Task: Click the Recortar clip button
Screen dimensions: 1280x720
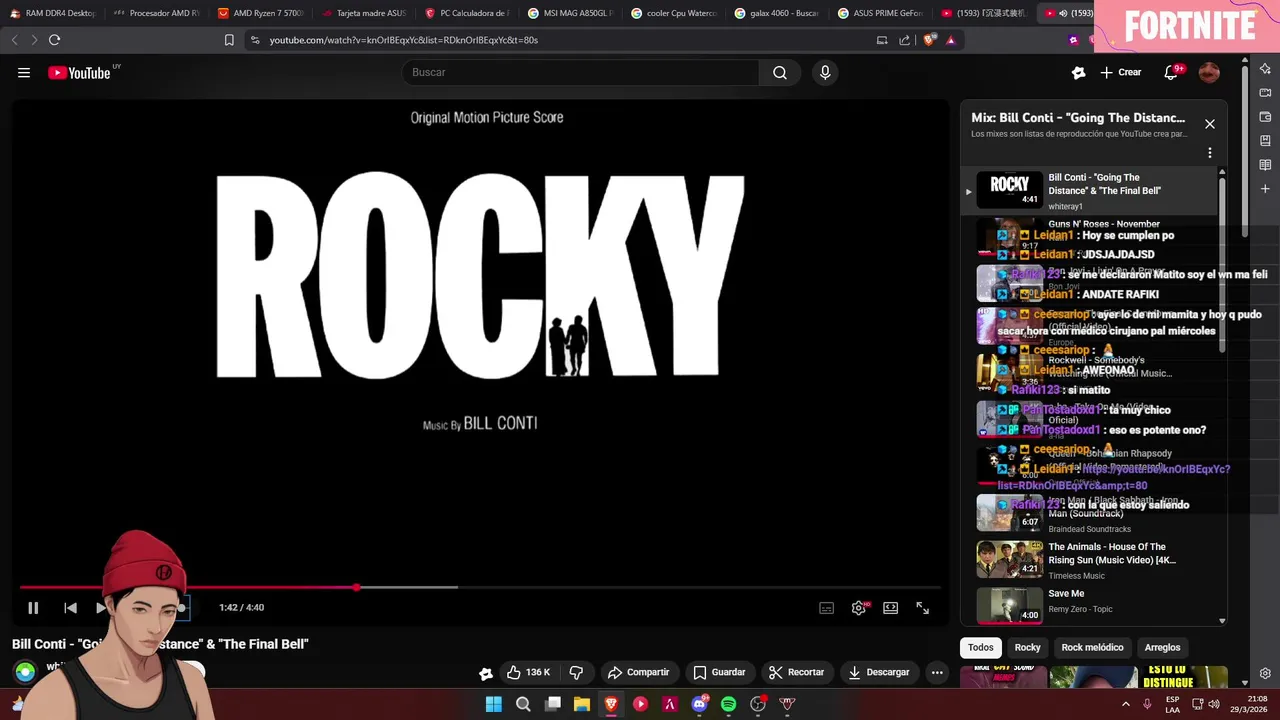Action: click(796, 672)
